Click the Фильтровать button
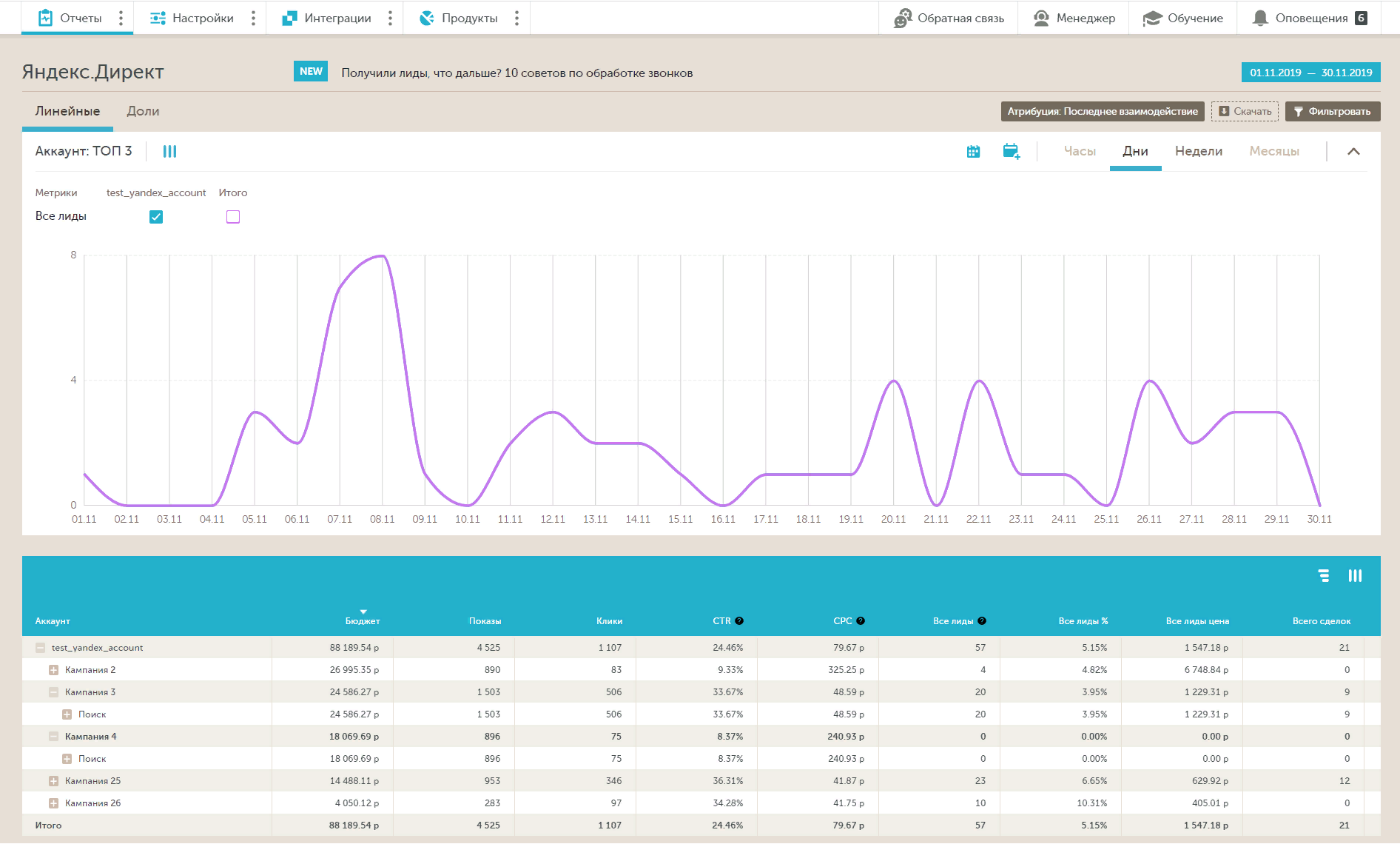The width and height of the screenshot is (1400, 844). (1333, 111)
